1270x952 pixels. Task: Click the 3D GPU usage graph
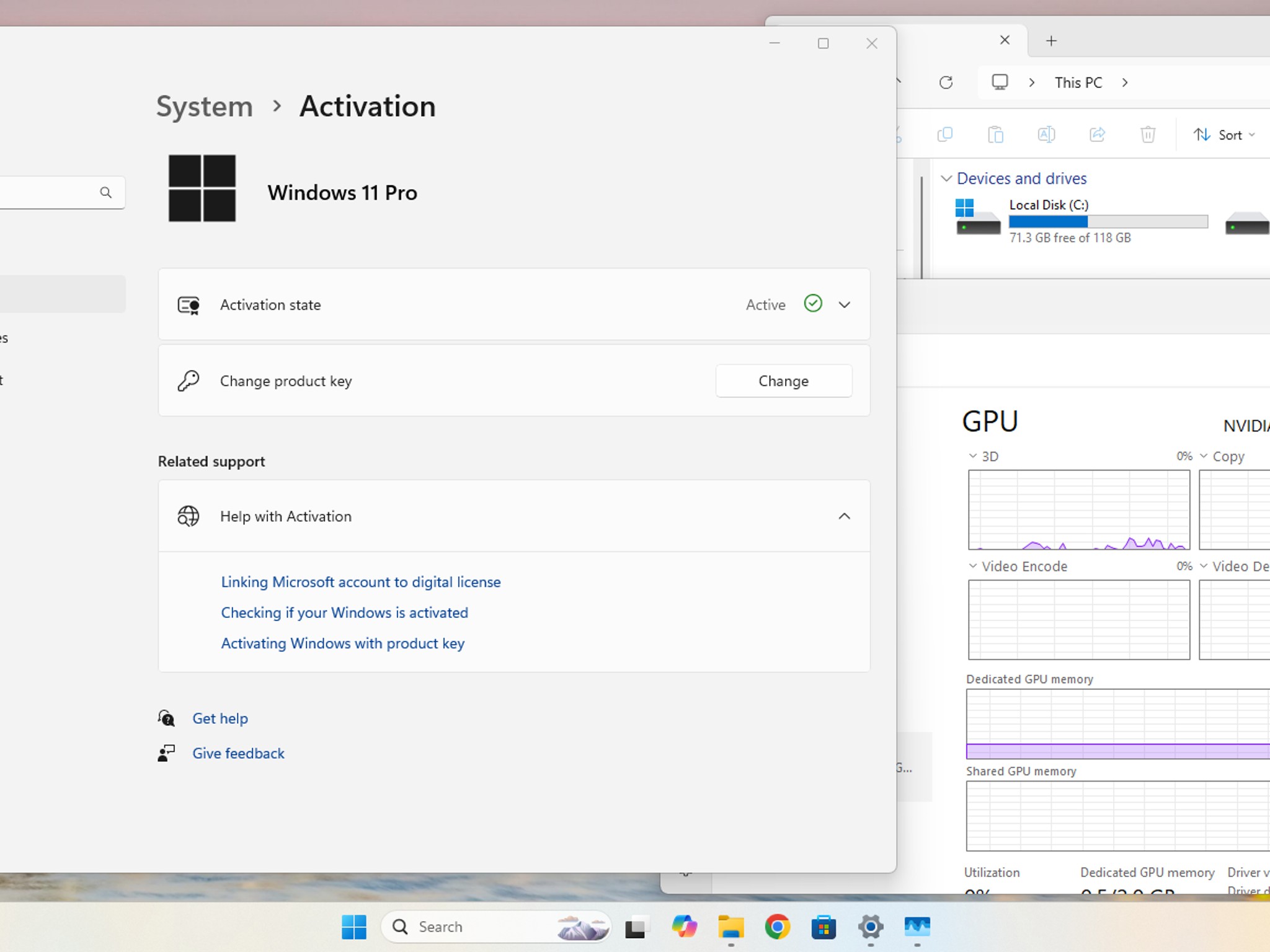point(1079,509)
